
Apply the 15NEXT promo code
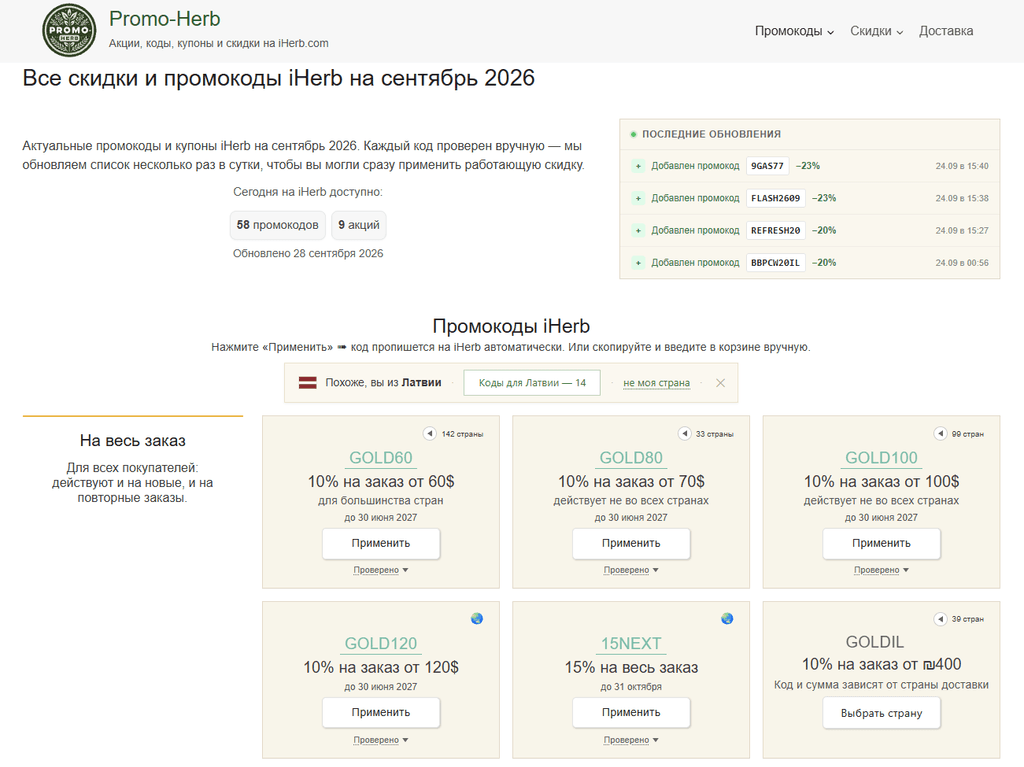[631, 713]
